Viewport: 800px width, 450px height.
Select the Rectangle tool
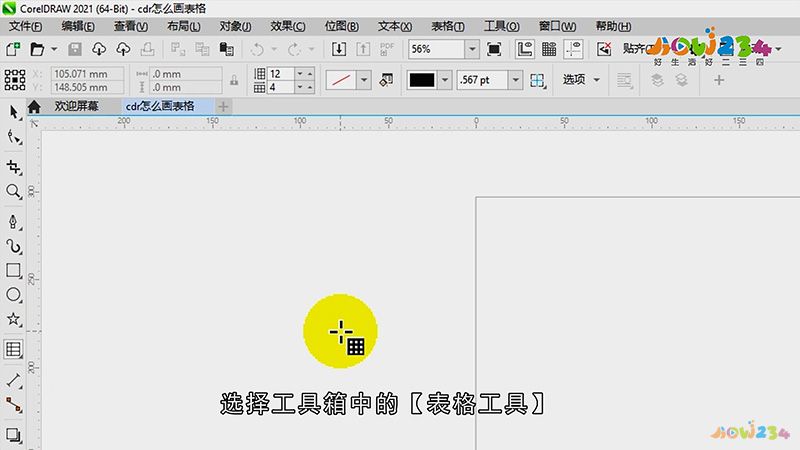(x=13, y=270)
